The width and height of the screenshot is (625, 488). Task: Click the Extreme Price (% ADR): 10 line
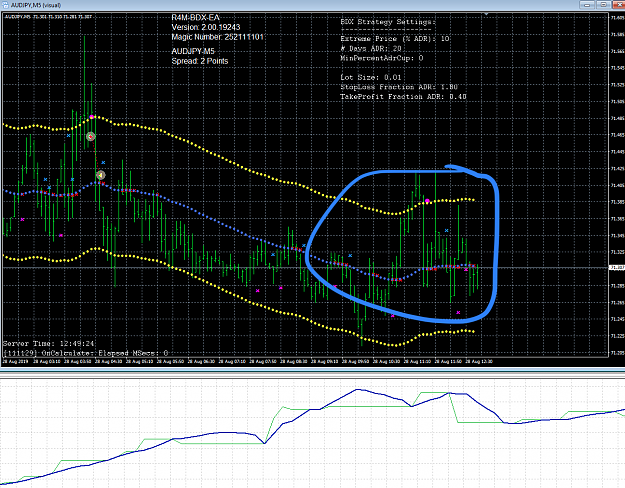click(x=395, y=39)
